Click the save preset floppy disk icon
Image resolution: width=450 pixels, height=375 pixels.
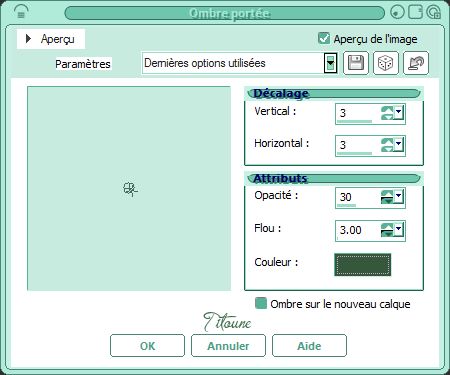(356, 63)
